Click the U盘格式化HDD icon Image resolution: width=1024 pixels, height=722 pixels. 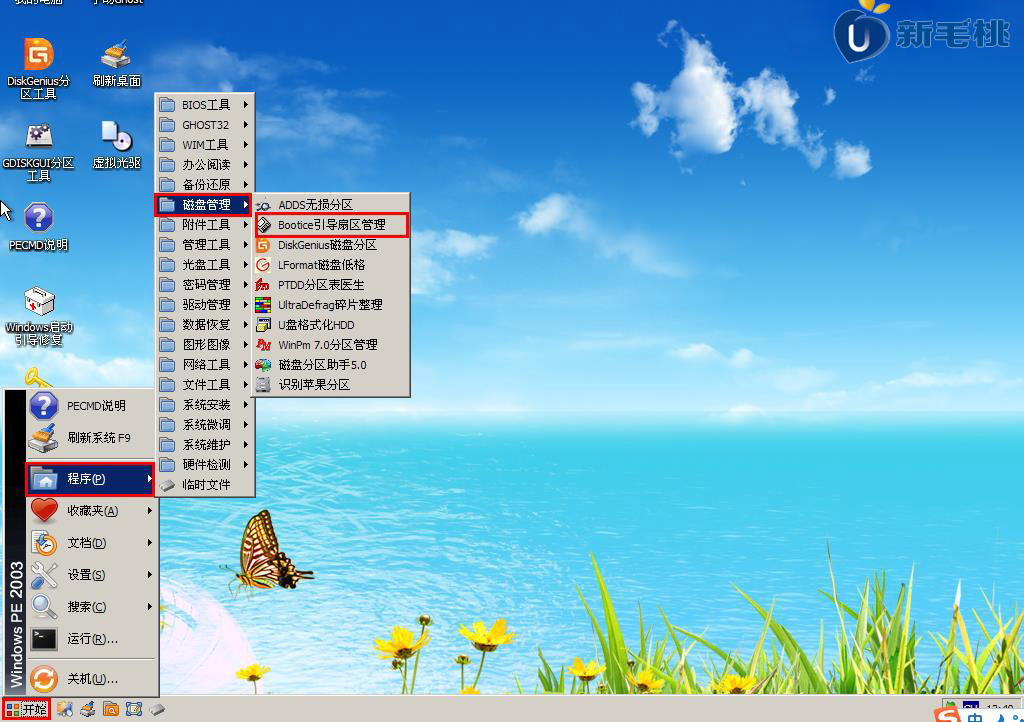click(263, 325)
